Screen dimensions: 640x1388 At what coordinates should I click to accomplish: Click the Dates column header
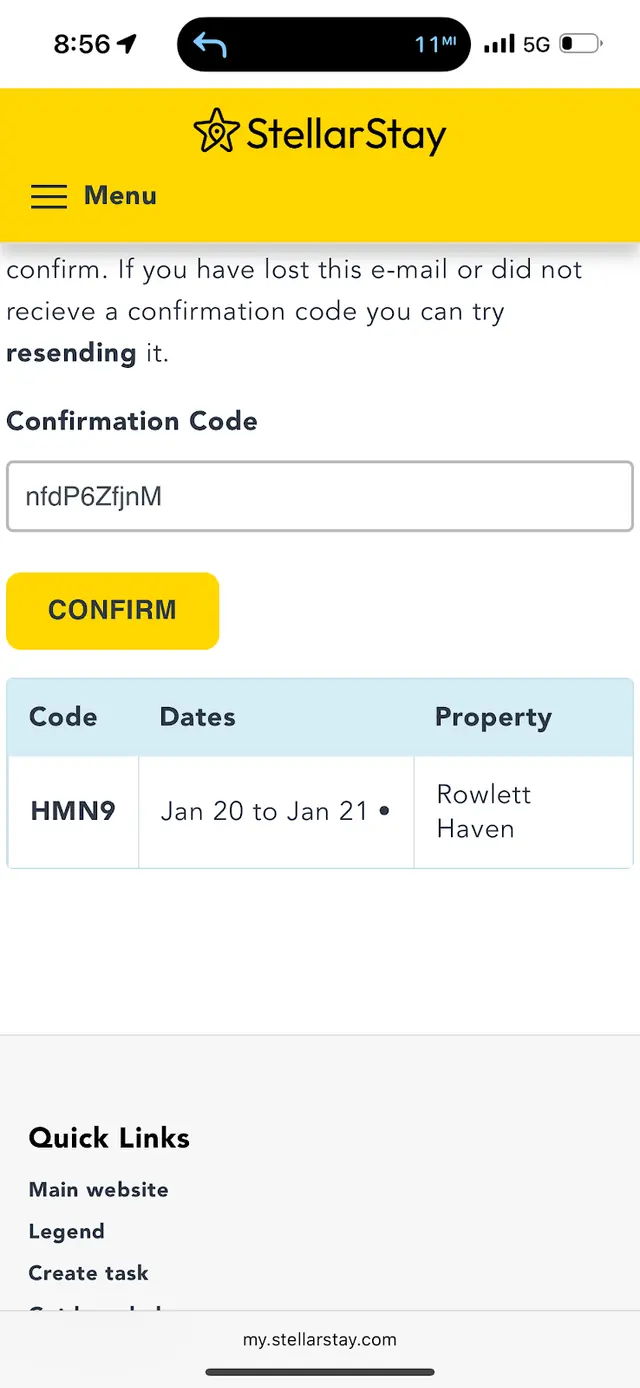[198, 717]
